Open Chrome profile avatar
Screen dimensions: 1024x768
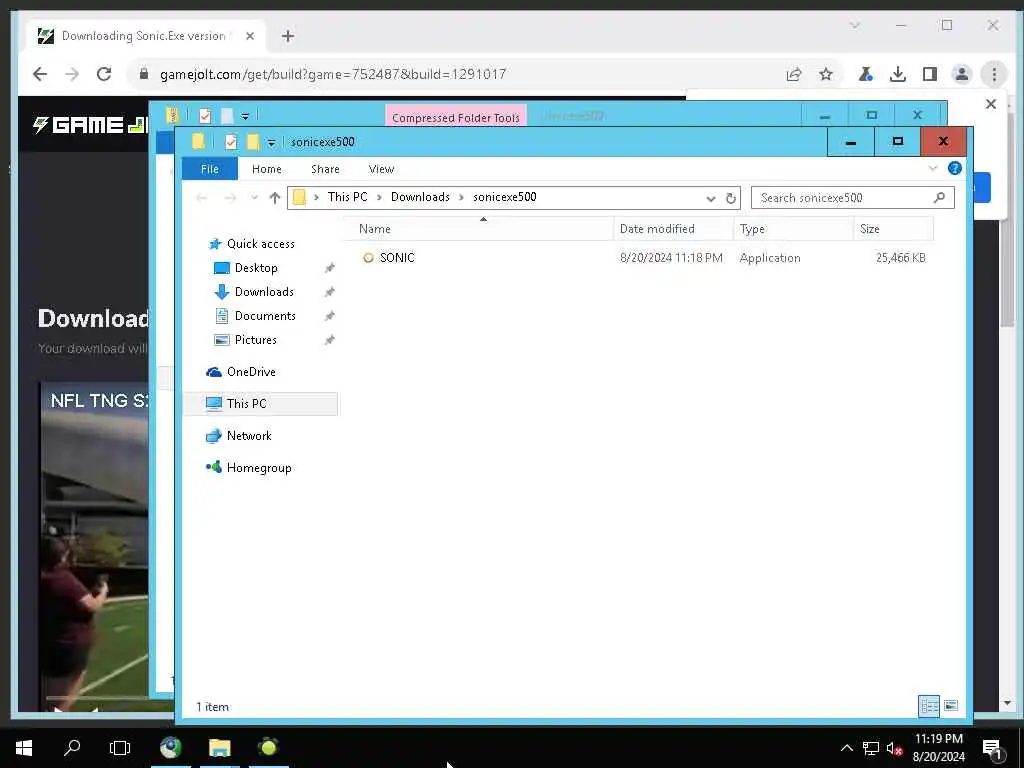click(x=962, y=74)
